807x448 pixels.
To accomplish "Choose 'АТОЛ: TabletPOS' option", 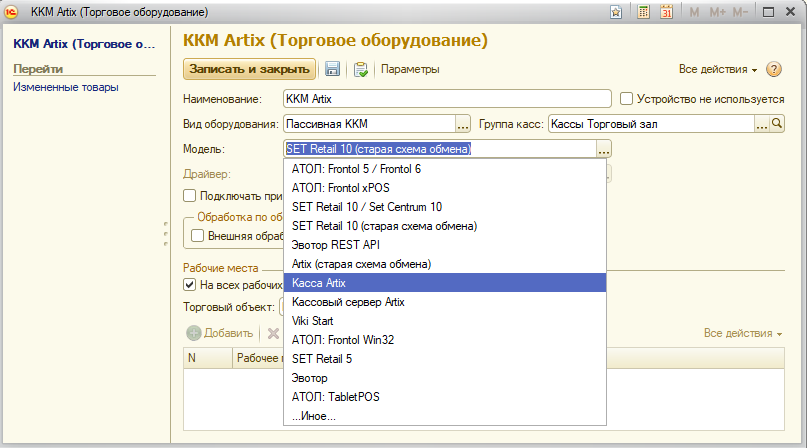I will [445, 397].
